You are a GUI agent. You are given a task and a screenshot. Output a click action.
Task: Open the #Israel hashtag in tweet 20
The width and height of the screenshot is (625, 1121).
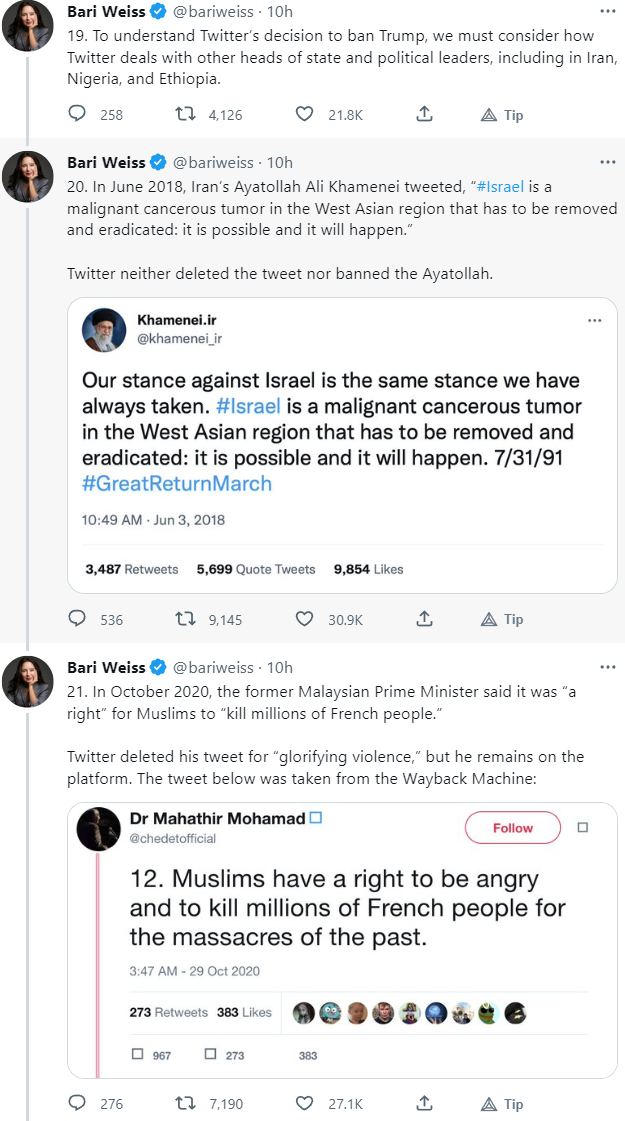tap(500, 187)
